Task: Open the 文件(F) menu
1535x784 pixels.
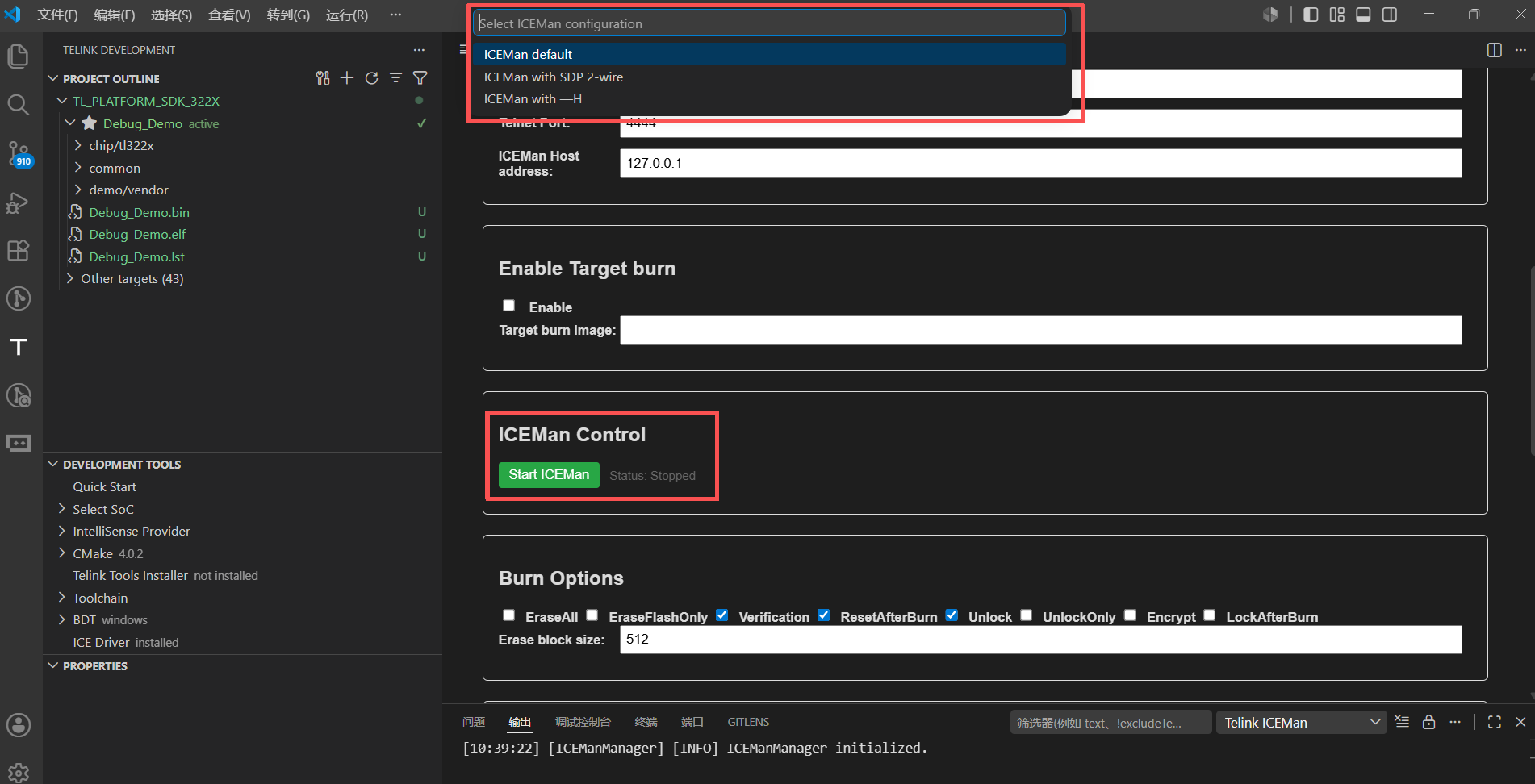Action: pos(57,15)
